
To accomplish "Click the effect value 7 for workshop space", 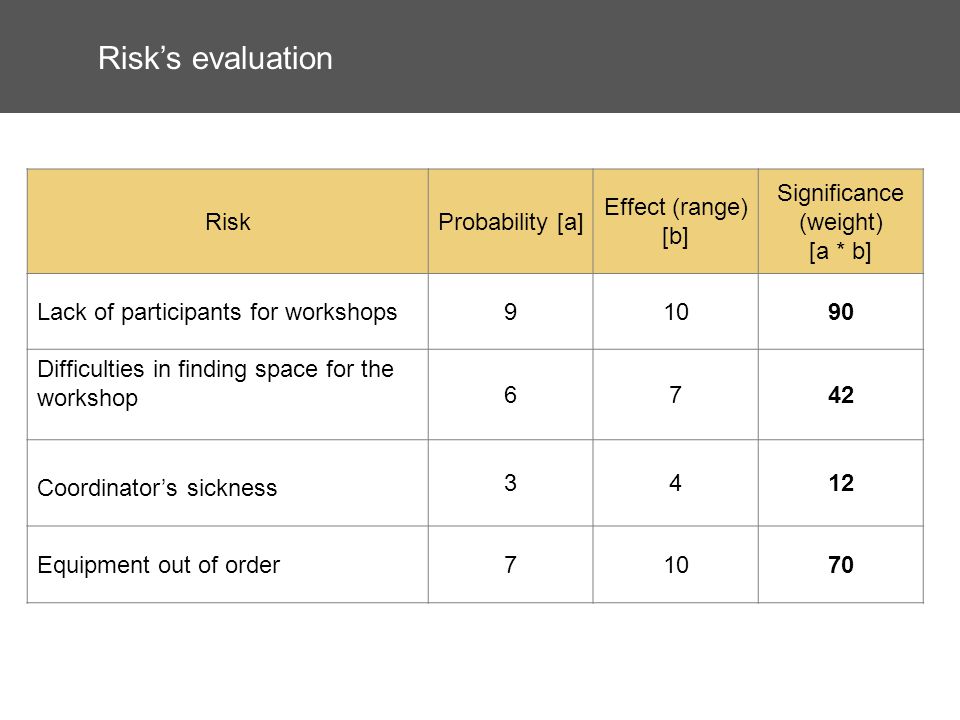I will click(x=676, y=394).
